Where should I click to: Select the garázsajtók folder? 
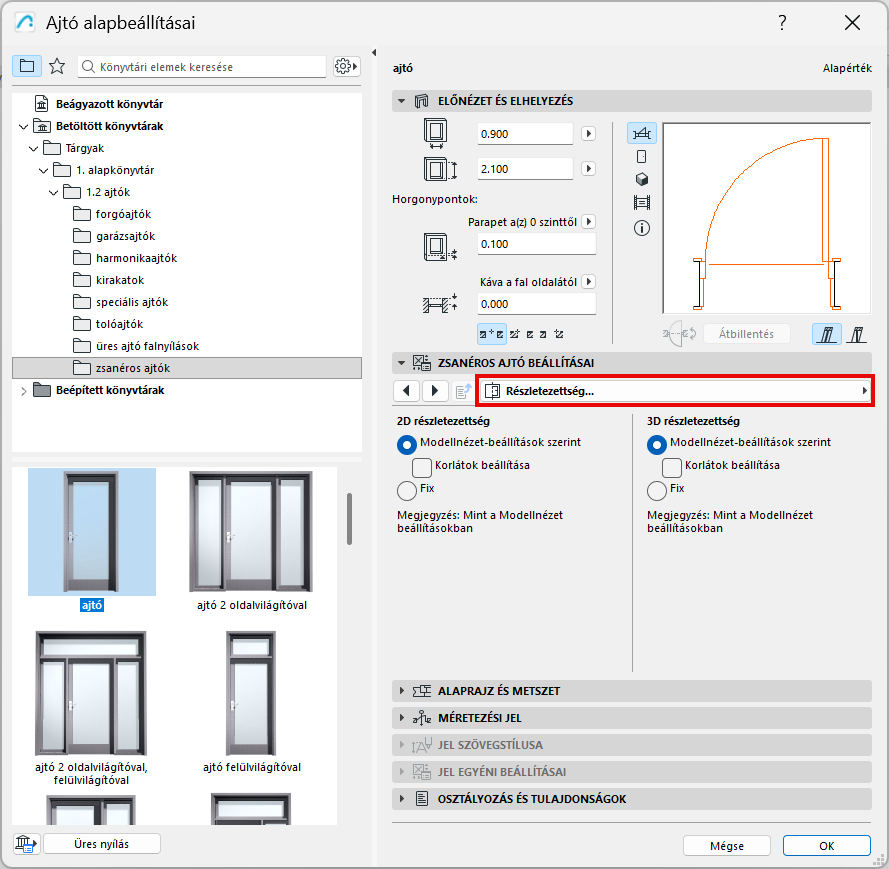pos(125,236)
